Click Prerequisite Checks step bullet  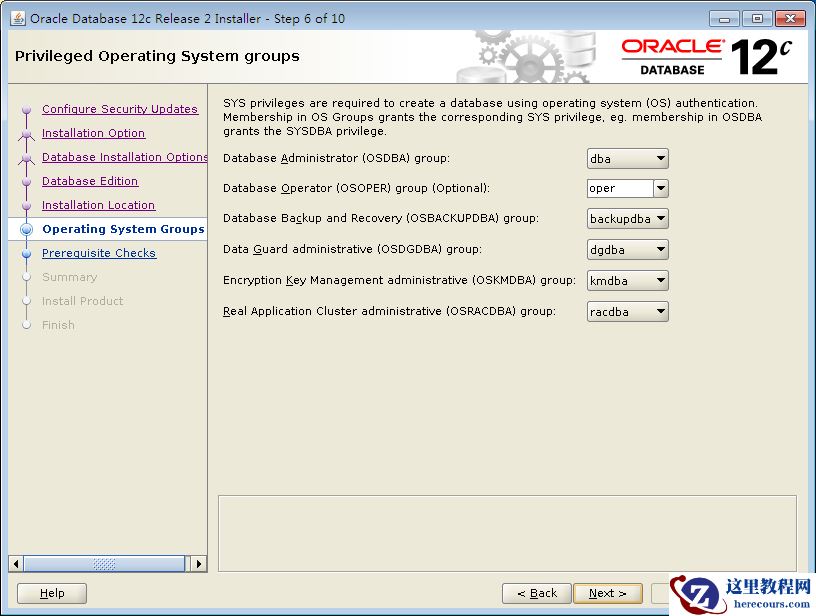(27, 253)
